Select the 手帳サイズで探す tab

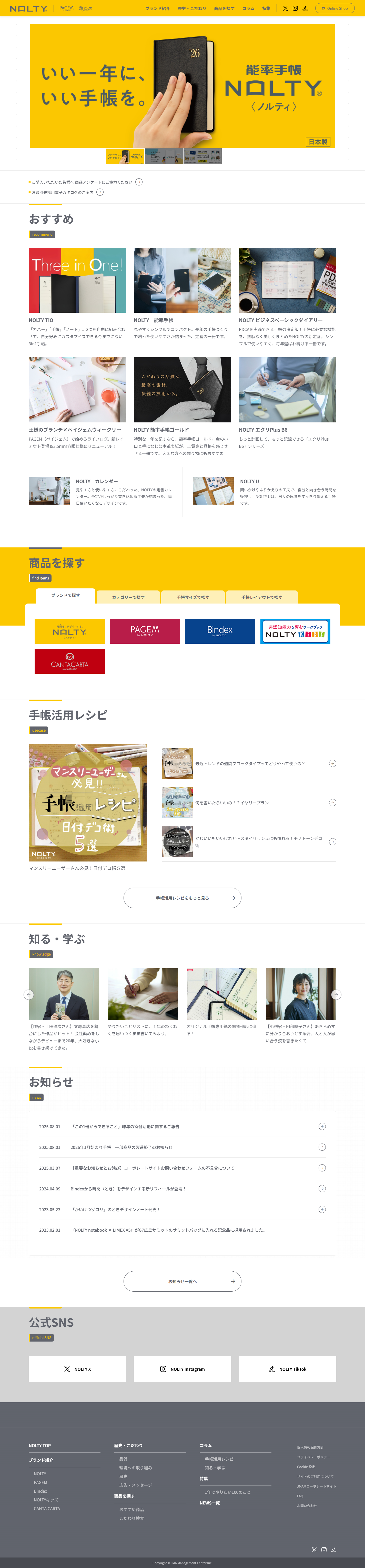point(192,597)
